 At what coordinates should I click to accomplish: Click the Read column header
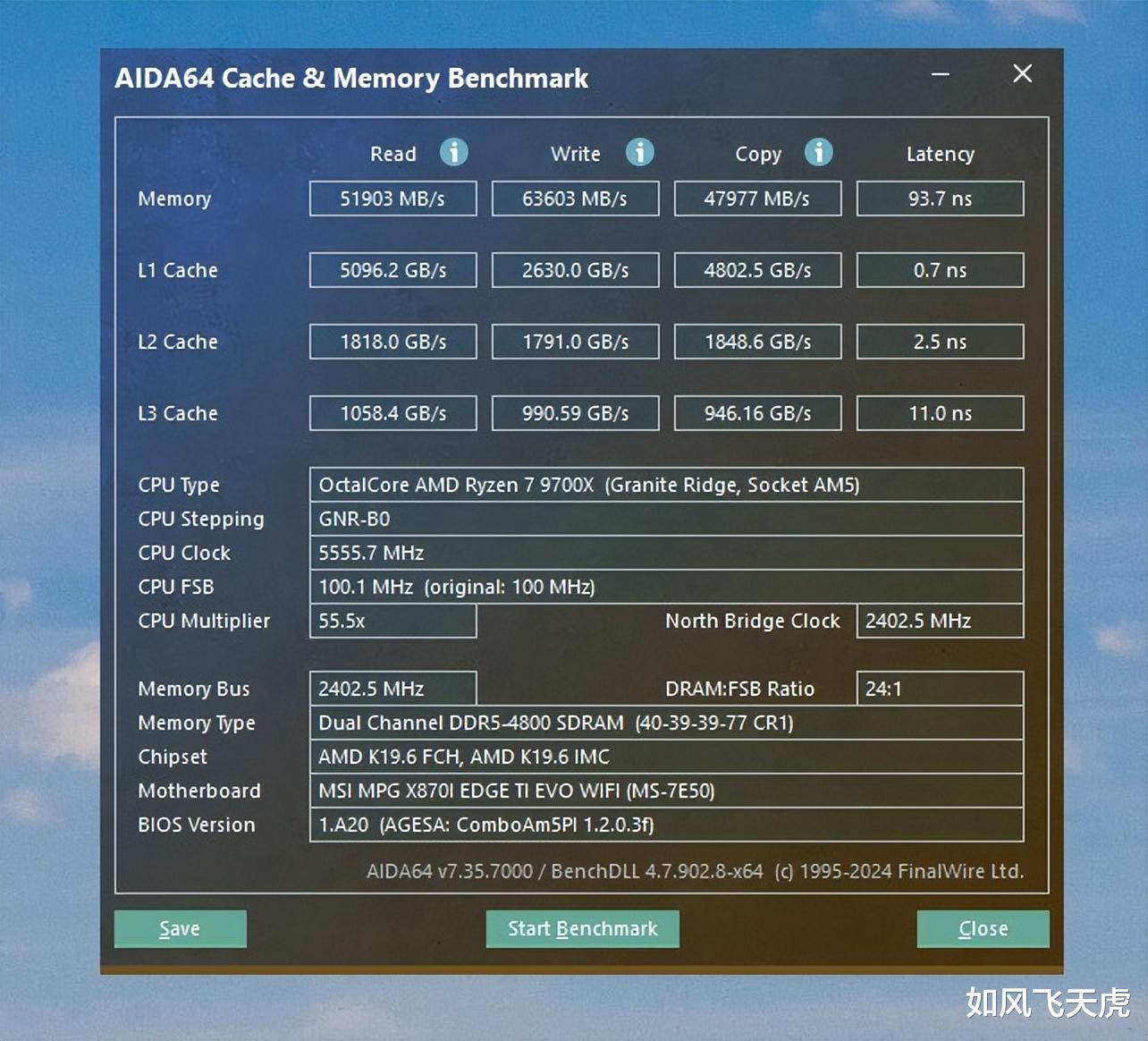[393, 154]
